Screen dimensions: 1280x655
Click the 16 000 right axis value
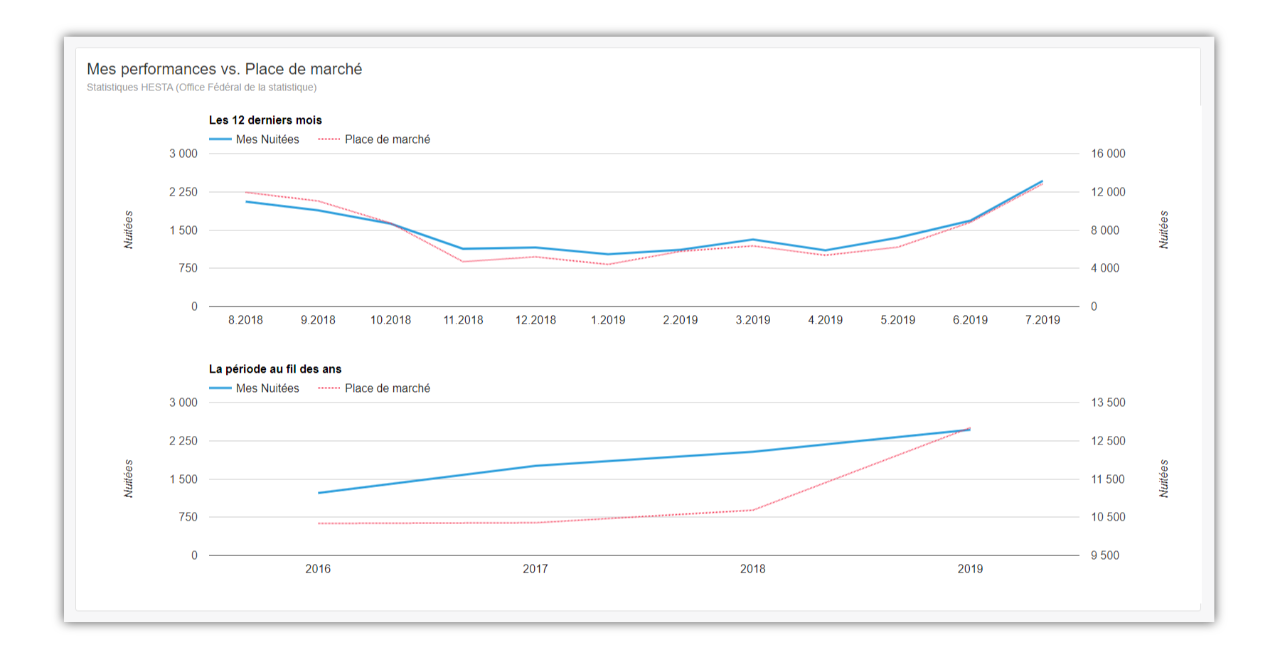1108,154
